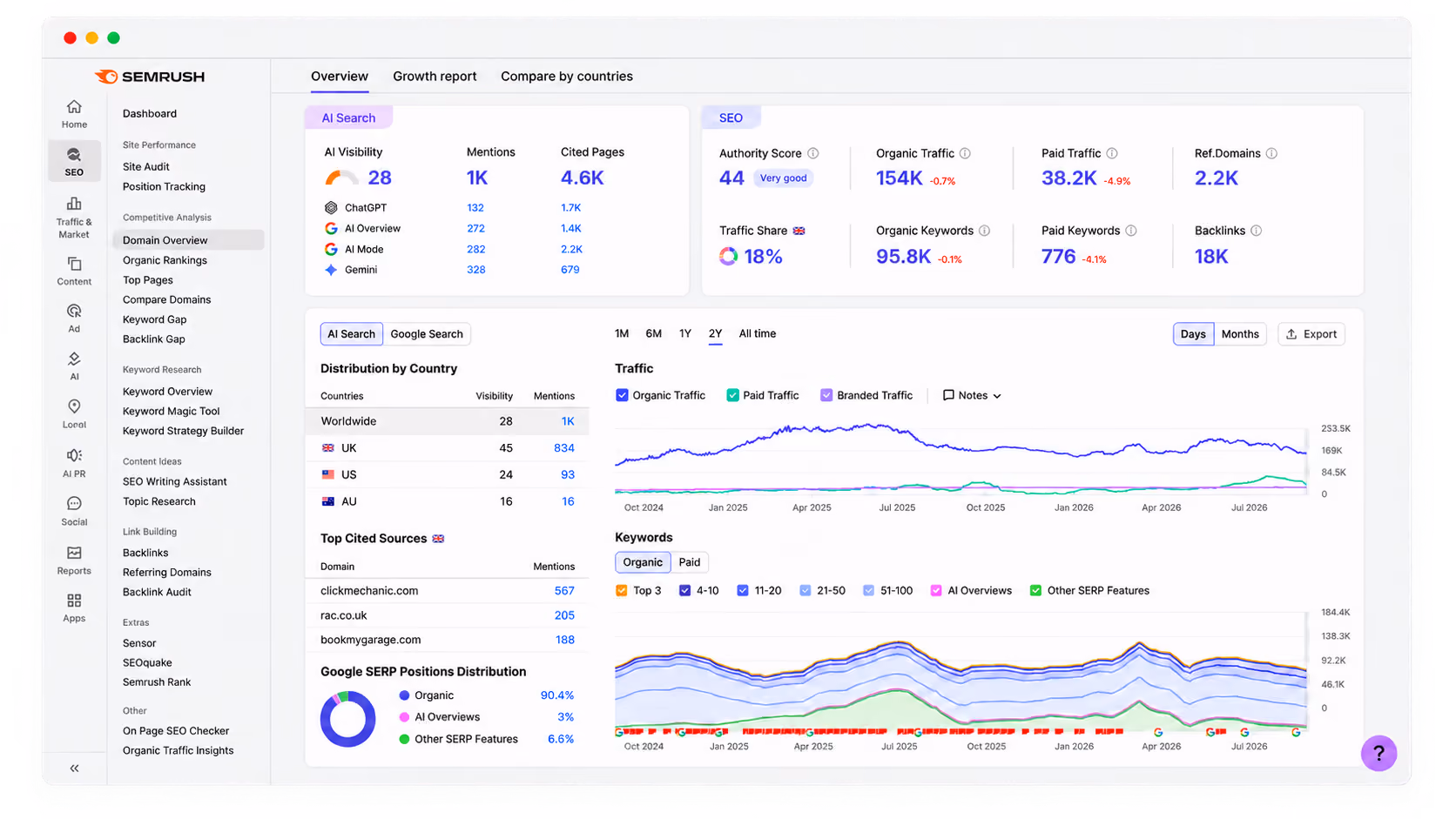
Task: Open Position Tracking in sidebar
Action: 164,187
